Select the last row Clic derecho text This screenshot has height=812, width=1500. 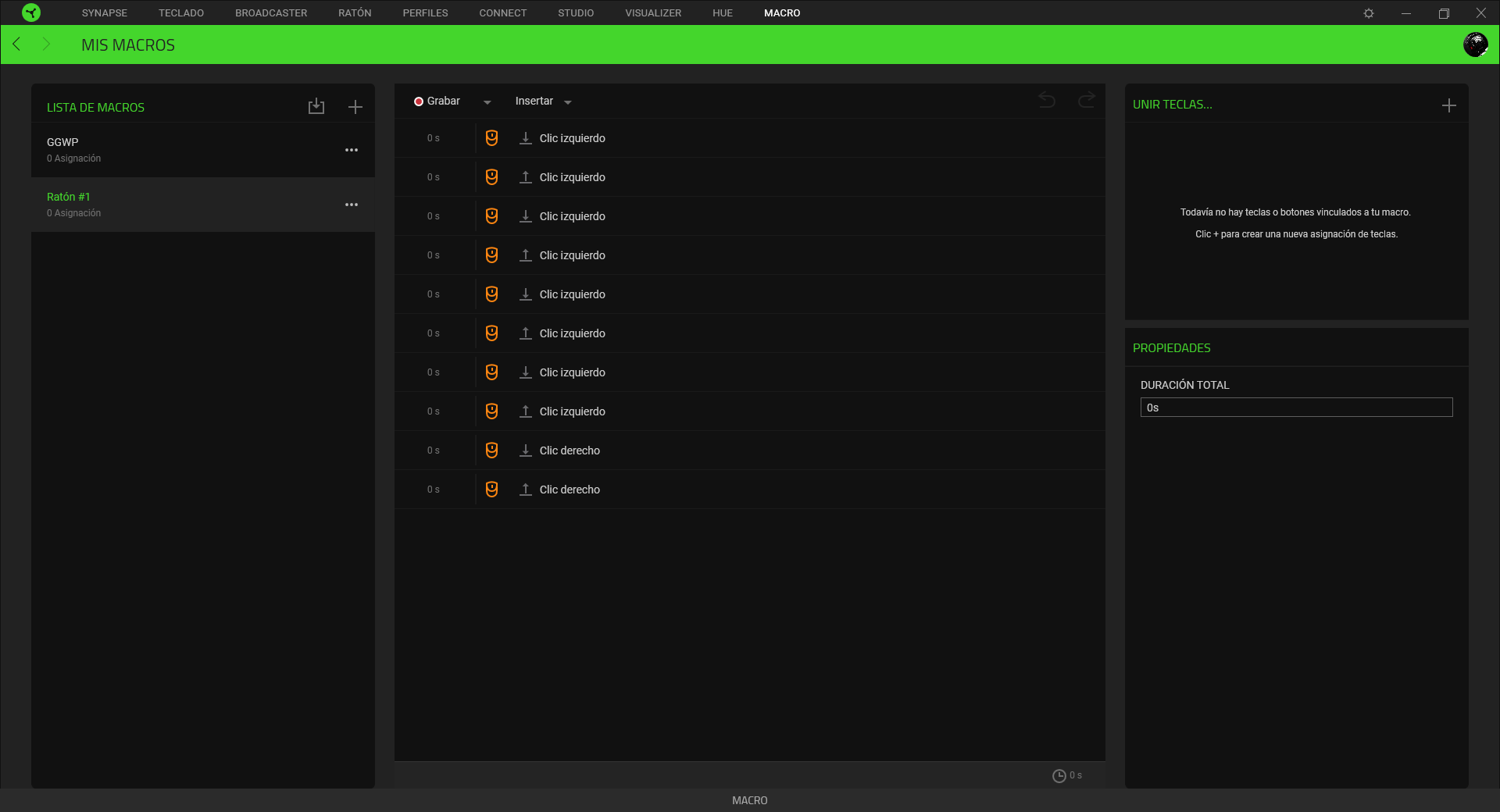click(570, 490)
